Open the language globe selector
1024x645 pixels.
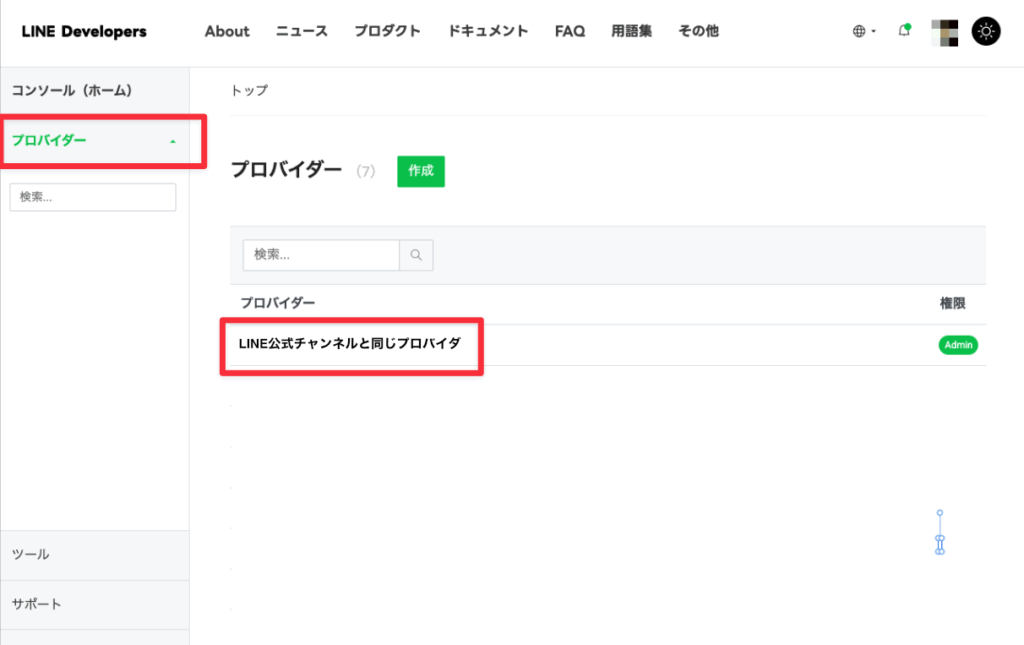863,32
